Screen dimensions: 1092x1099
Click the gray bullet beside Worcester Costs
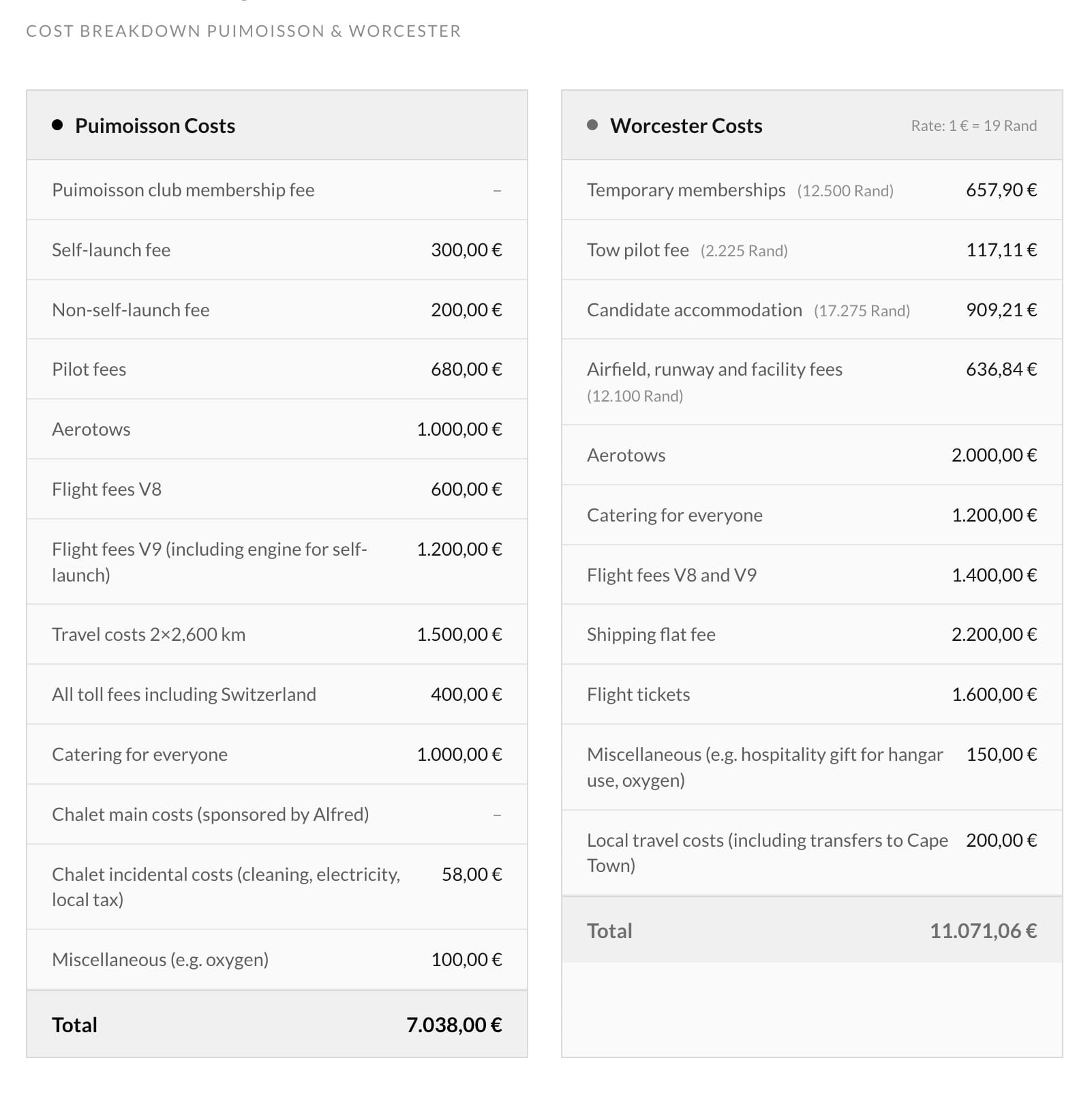tap(592, 125)
